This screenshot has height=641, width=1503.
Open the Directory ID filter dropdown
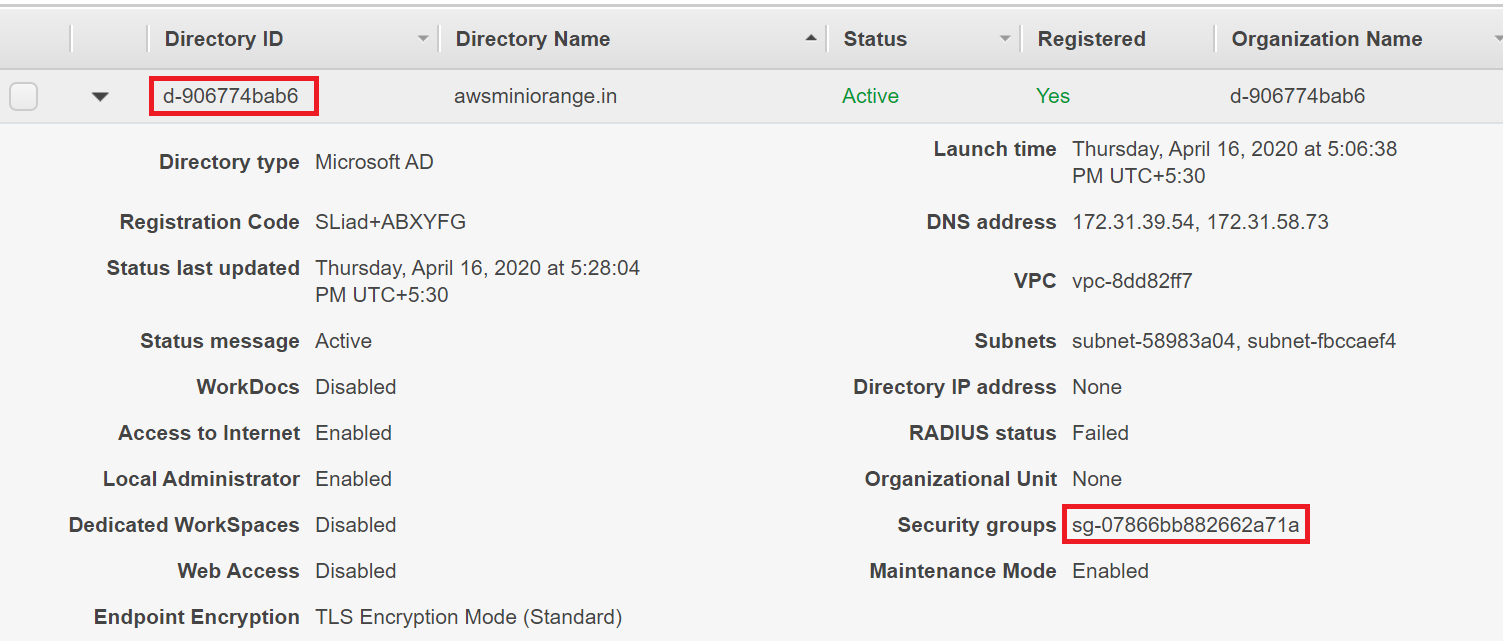tap(422, 38)
